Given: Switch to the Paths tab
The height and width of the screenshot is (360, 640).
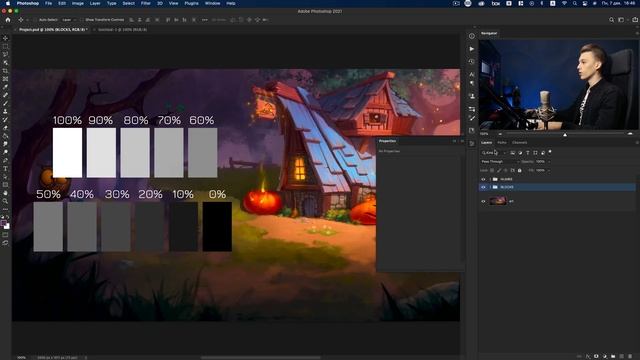Looking at the screenshot, I should coord(502,142).
